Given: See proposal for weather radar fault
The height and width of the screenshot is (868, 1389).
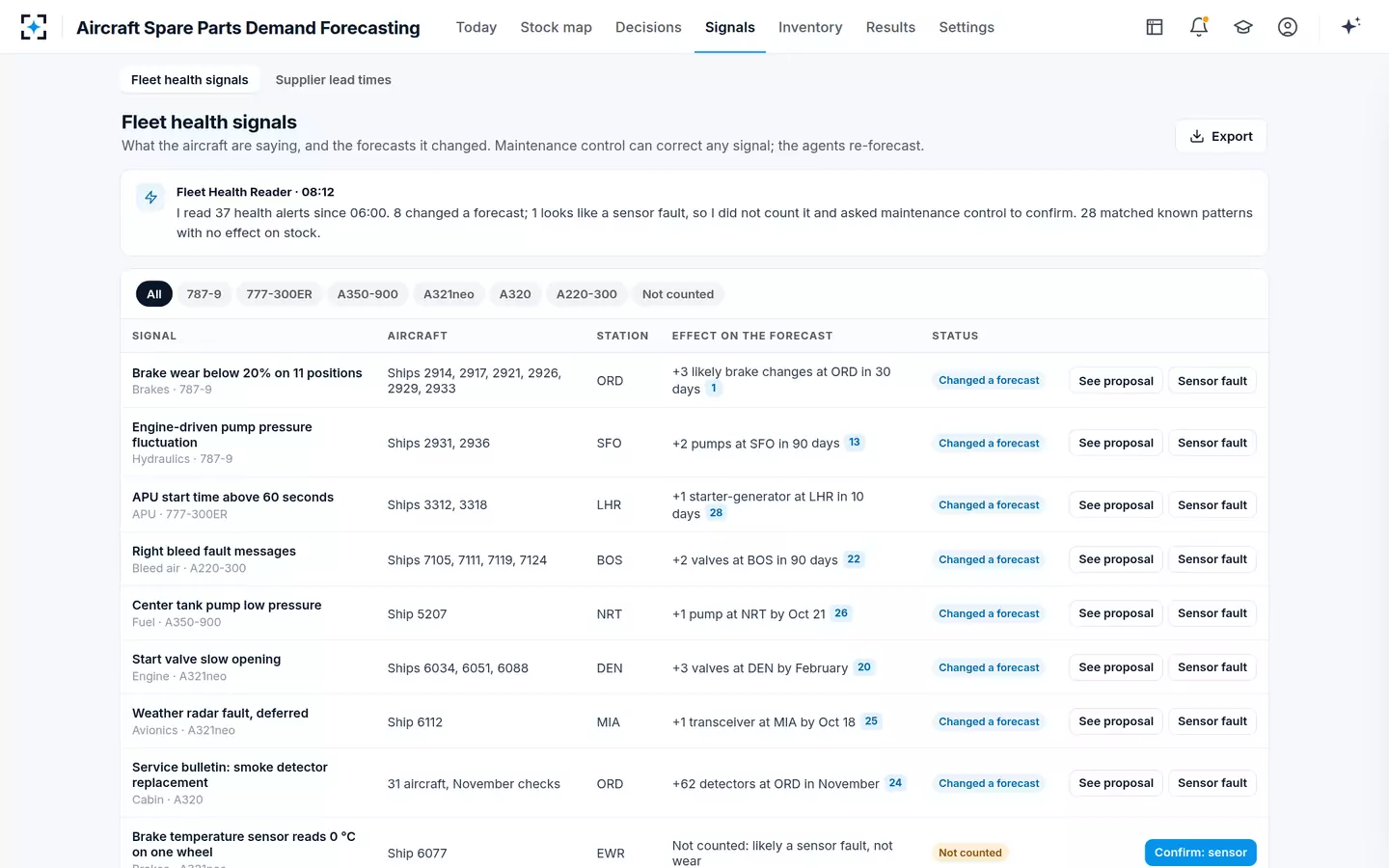Looking at the screenshot, I should pyautogui.click(x=1116, y=721).
